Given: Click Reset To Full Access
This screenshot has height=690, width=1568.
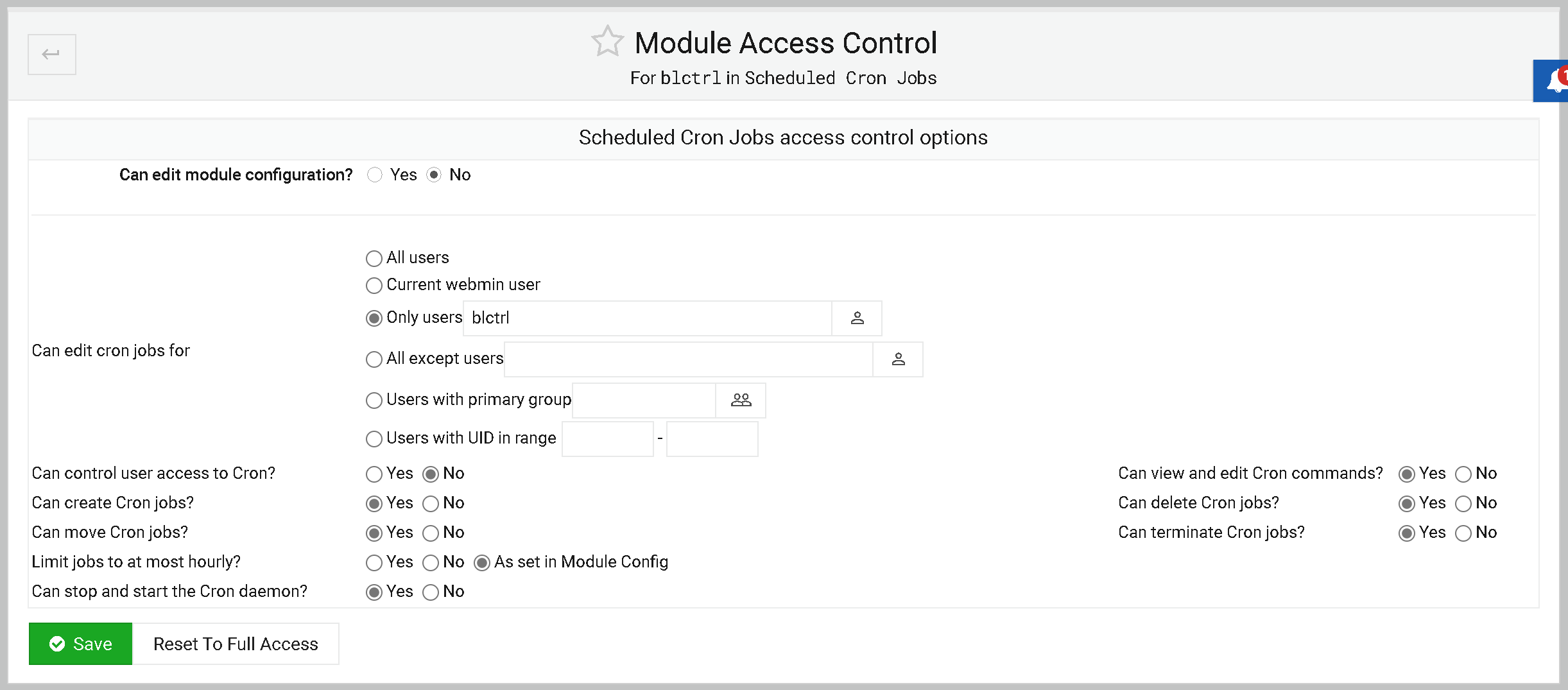Looking at the screenshot, I should (x=236, y=644).
